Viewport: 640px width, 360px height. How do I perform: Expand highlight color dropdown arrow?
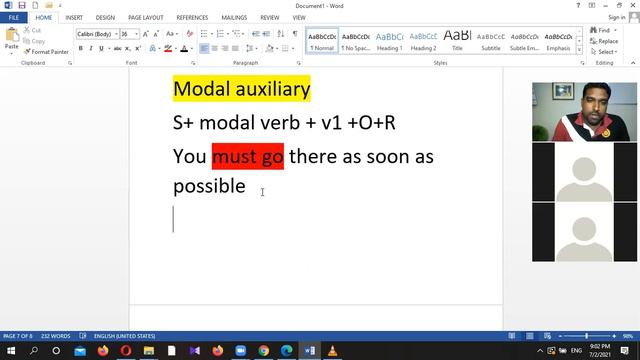[x=176, y=49]
